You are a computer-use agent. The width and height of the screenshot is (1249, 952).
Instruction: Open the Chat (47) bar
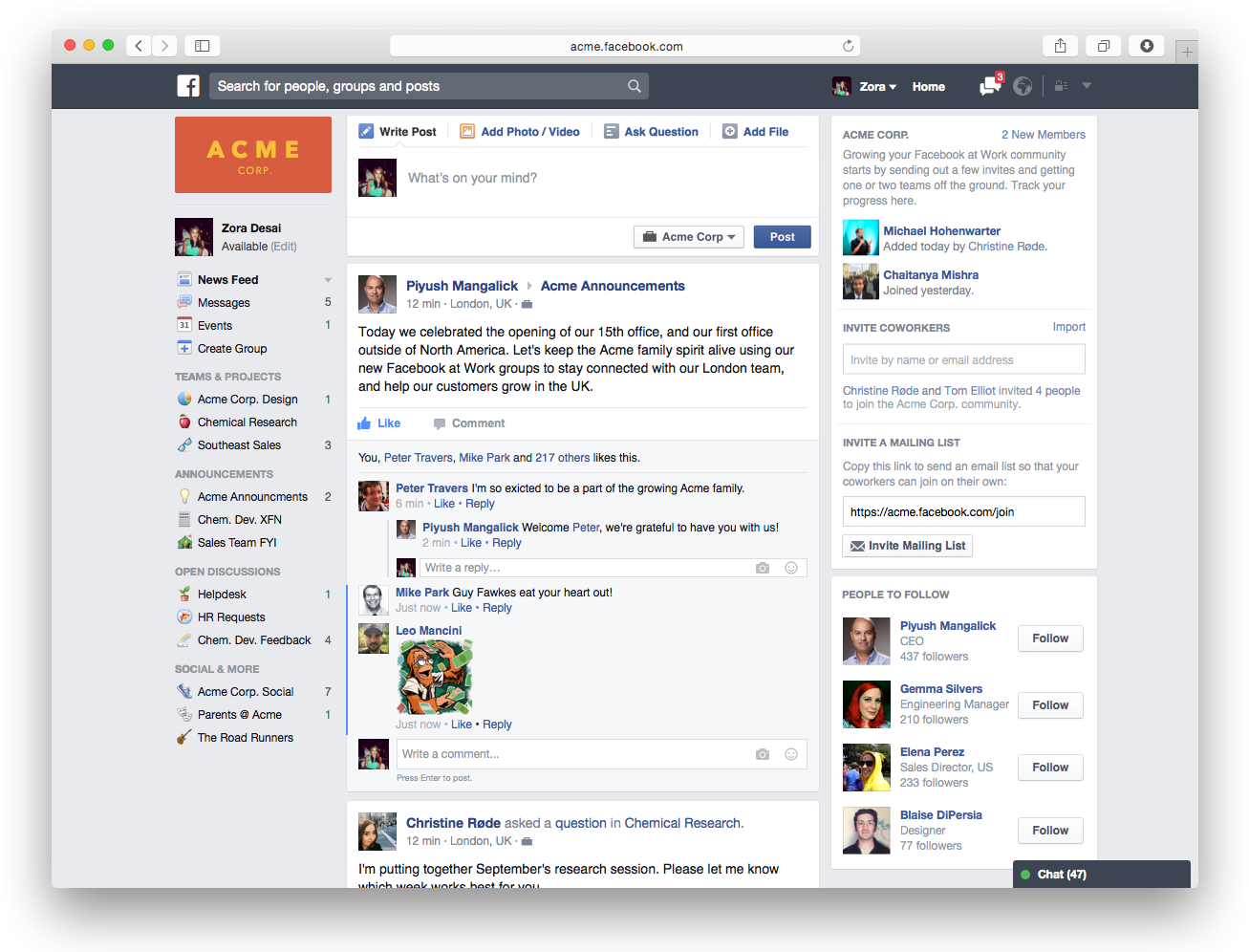click(x=1102, y=875)
